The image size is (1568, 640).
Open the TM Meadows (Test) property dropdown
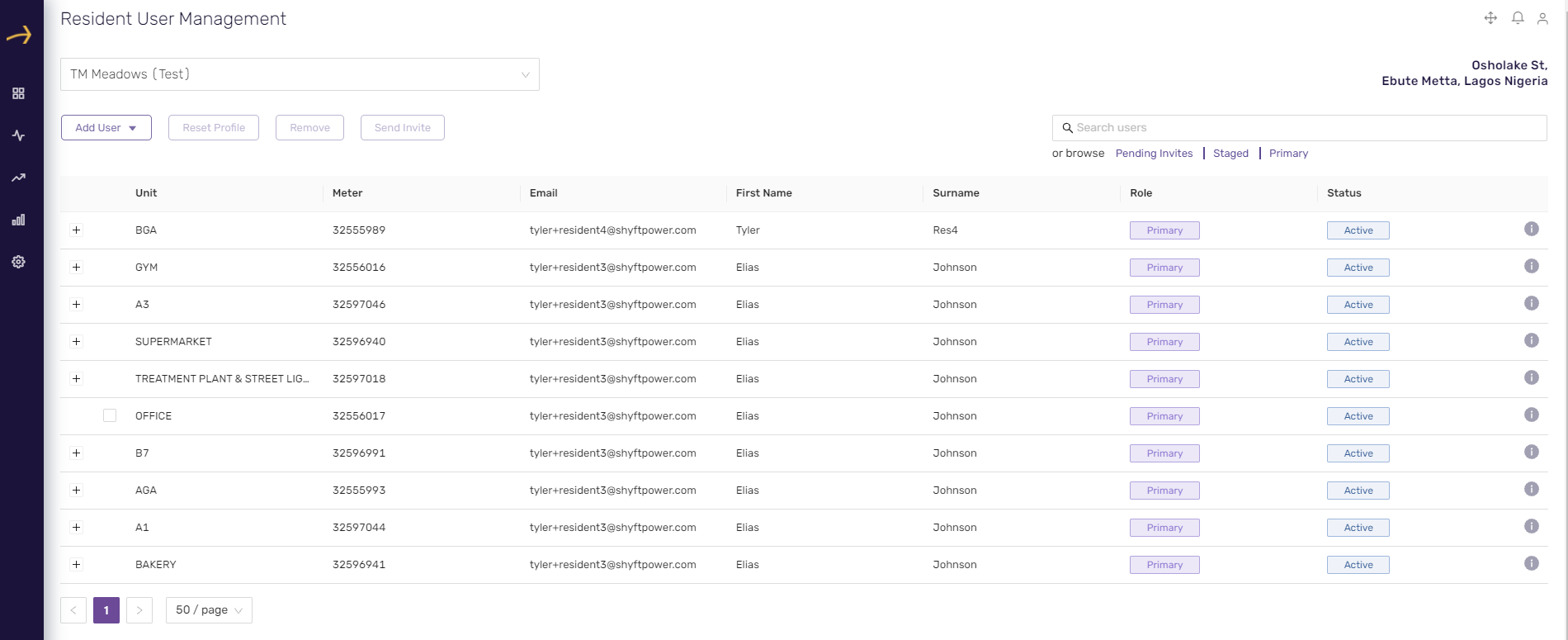point(300,74)
